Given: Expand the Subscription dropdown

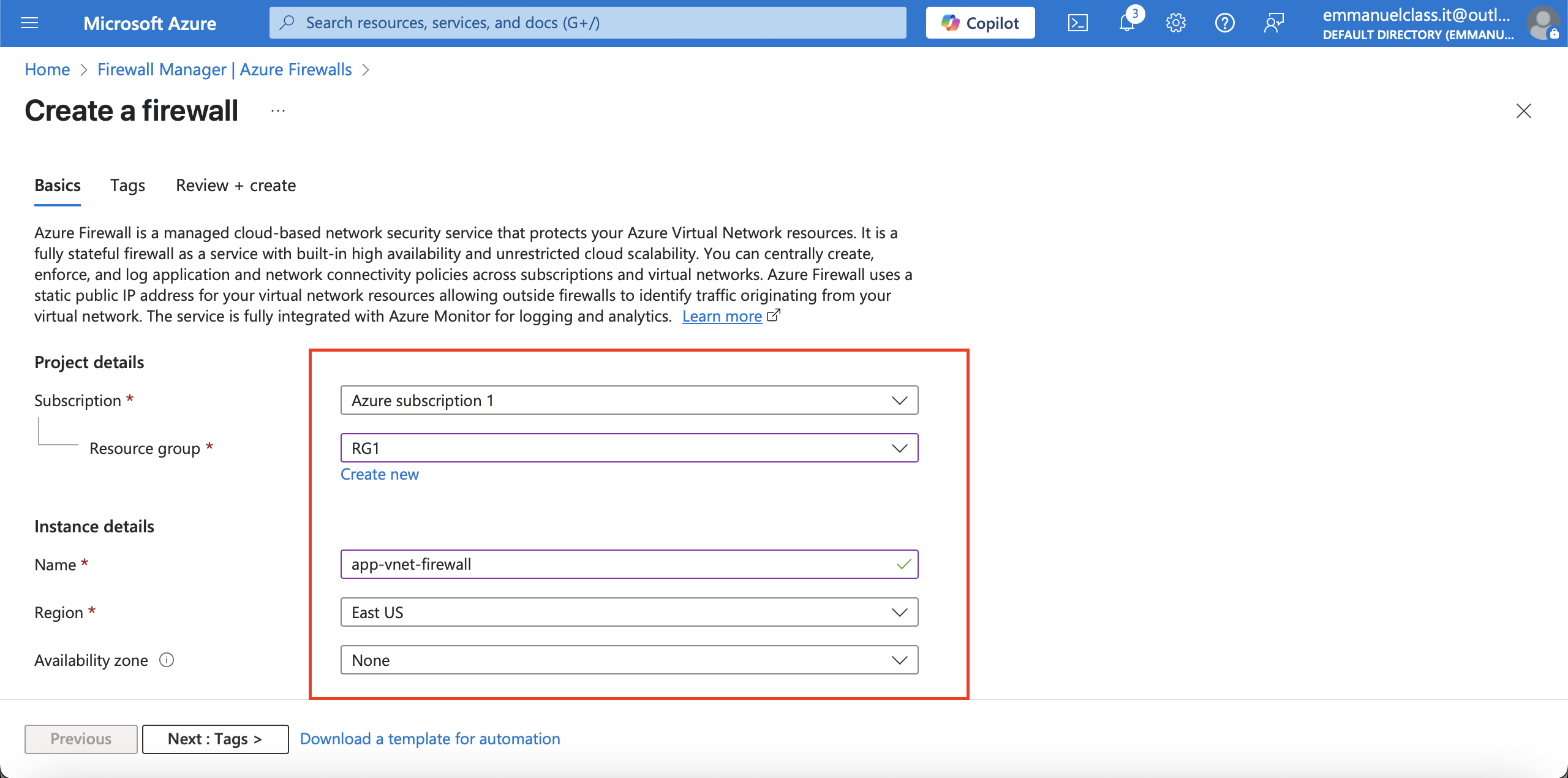Looking at the screenshot, I should [629, 400].
